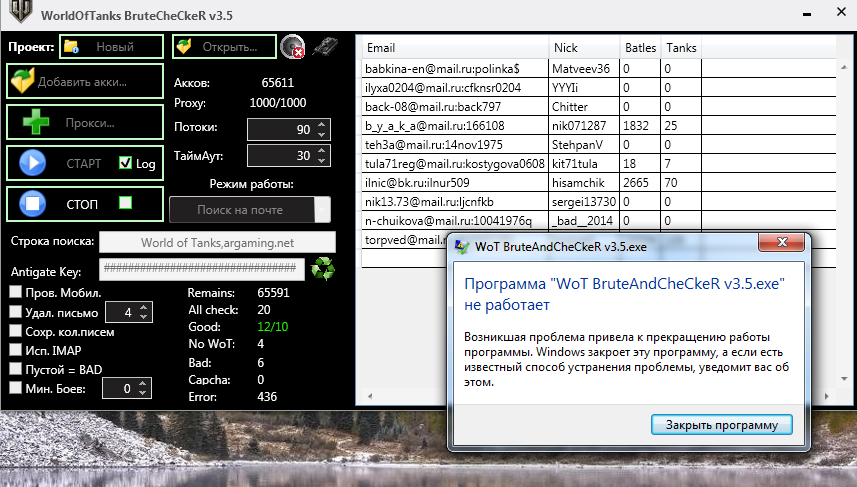The image size is (857, 487).
Task: Click the Tanks cell showing 70
Action: tap(681, 183)
